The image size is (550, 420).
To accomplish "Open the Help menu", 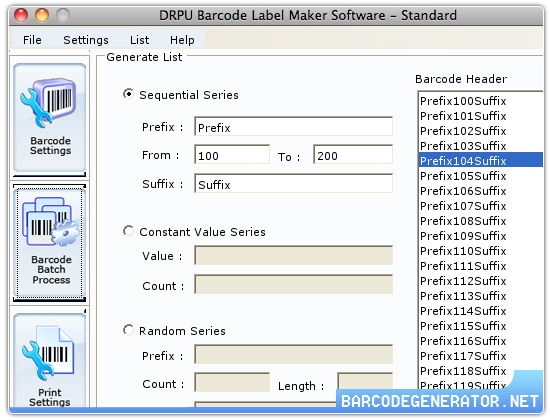I will (x=182, y=40).
